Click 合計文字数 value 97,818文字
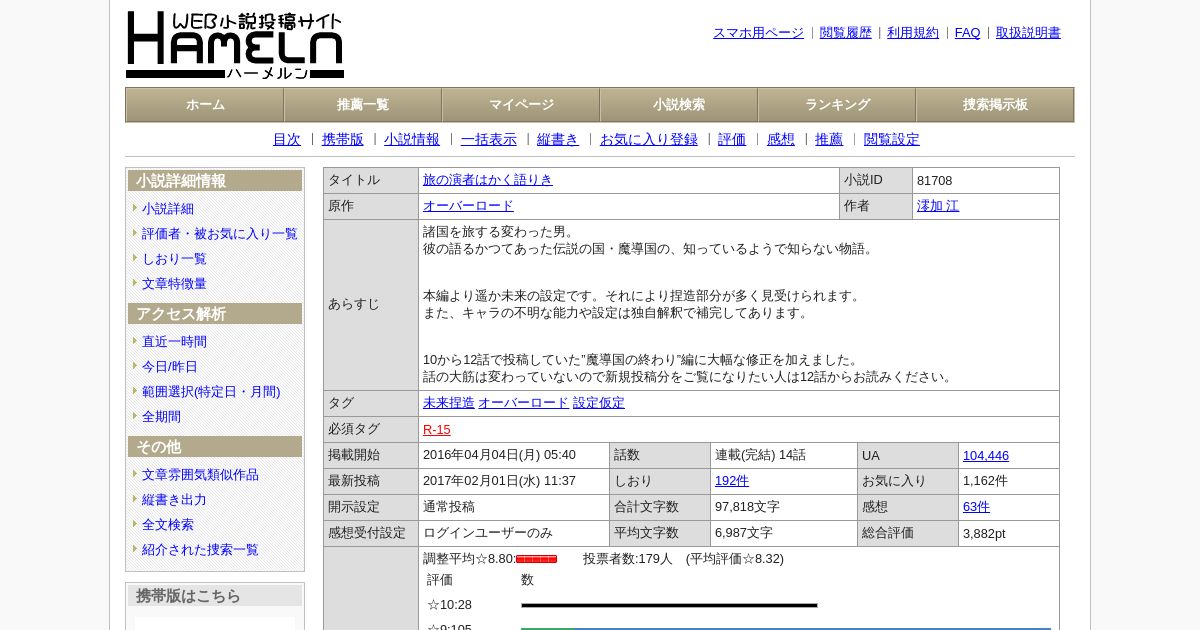Screen dimensions: 1200x630 (x=747, y=507)
